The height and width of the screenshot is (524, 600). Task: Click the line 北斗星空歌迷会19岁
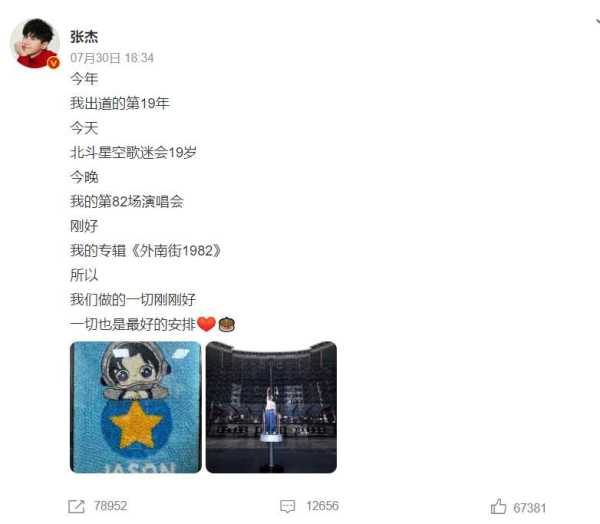click(x=133, y=152)
